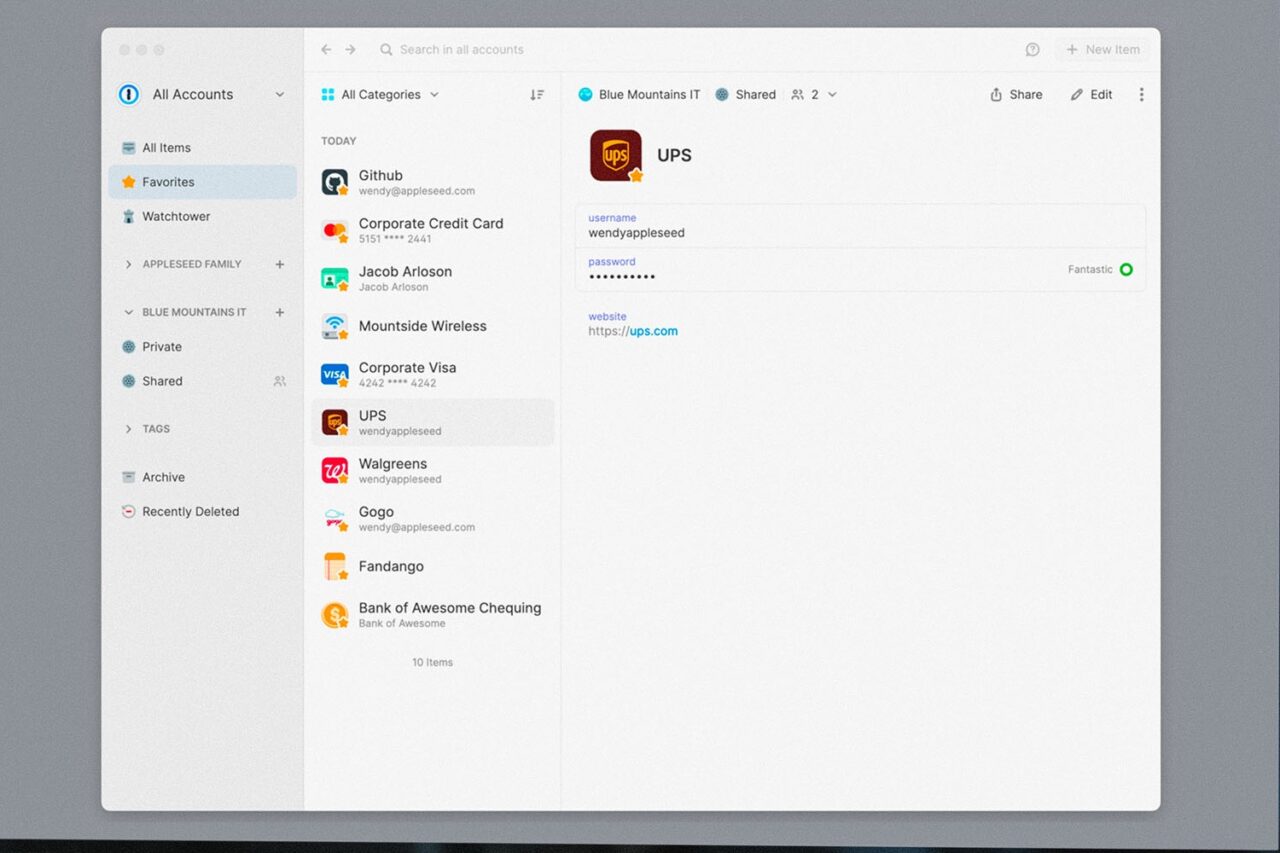Open the ups.com website link
This screenshot has height=853, width=1280.
point(653,331)
